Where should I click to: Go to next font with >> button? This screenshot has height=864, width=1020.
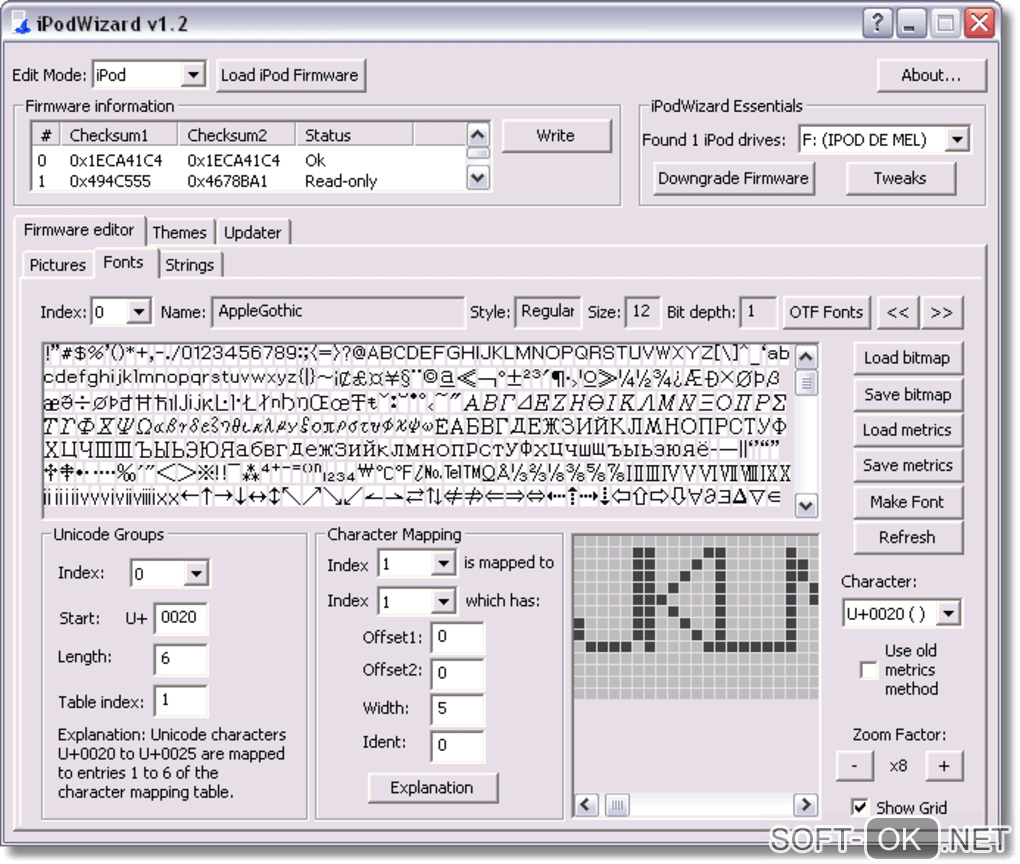pos(941,312)
